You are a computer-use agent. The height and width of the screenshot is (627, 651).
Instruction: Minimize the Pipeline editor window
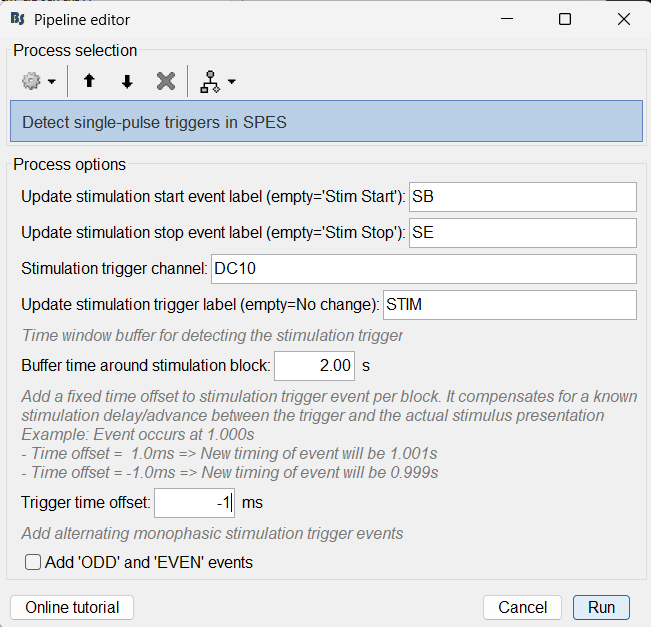point(507,19)
